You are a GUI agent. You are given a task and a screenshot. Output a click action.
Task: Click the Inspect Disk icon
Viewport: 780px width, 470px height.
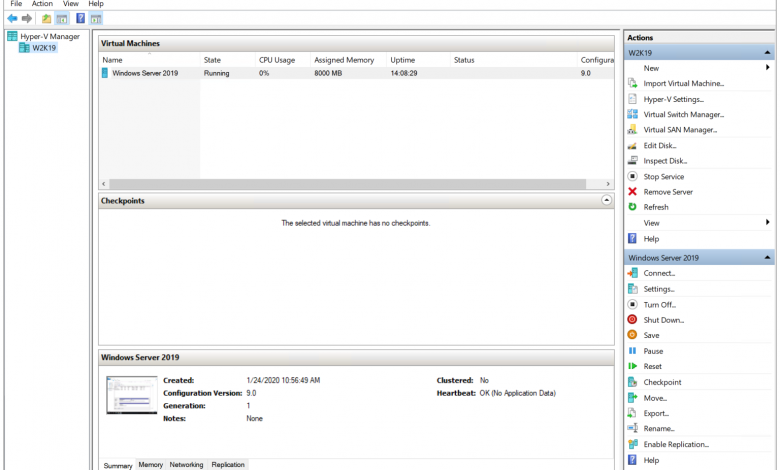pyautogui.click(x=632, y=161)
